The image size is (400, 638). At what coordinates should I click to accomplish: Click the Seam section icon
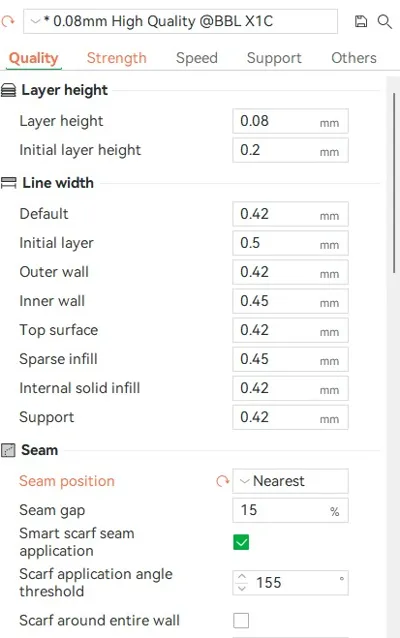pos(8,450)
